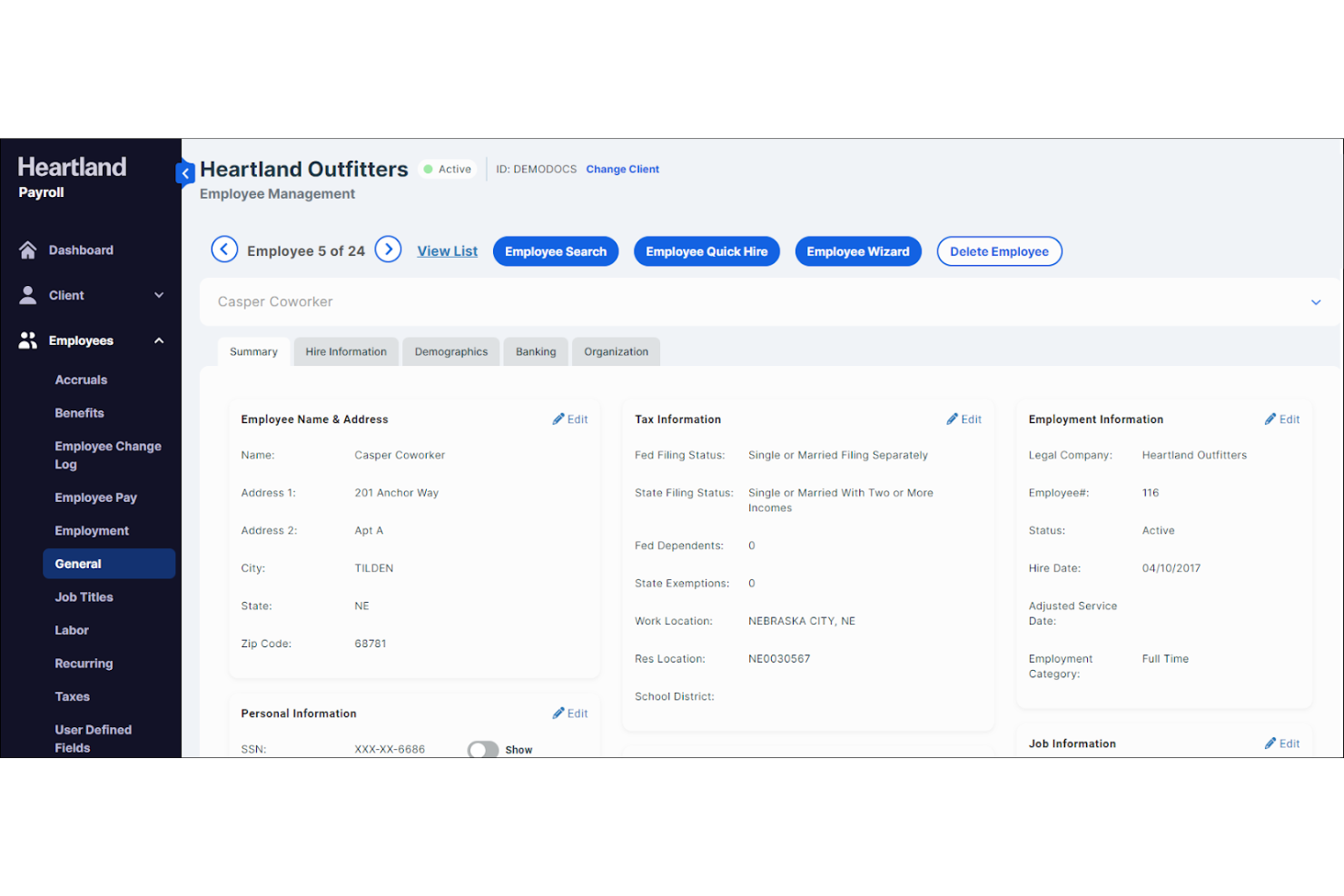Collapse the sidebar with the blue arrow
Viewport: 1344px width, 896px height.
tap(185, 172)
